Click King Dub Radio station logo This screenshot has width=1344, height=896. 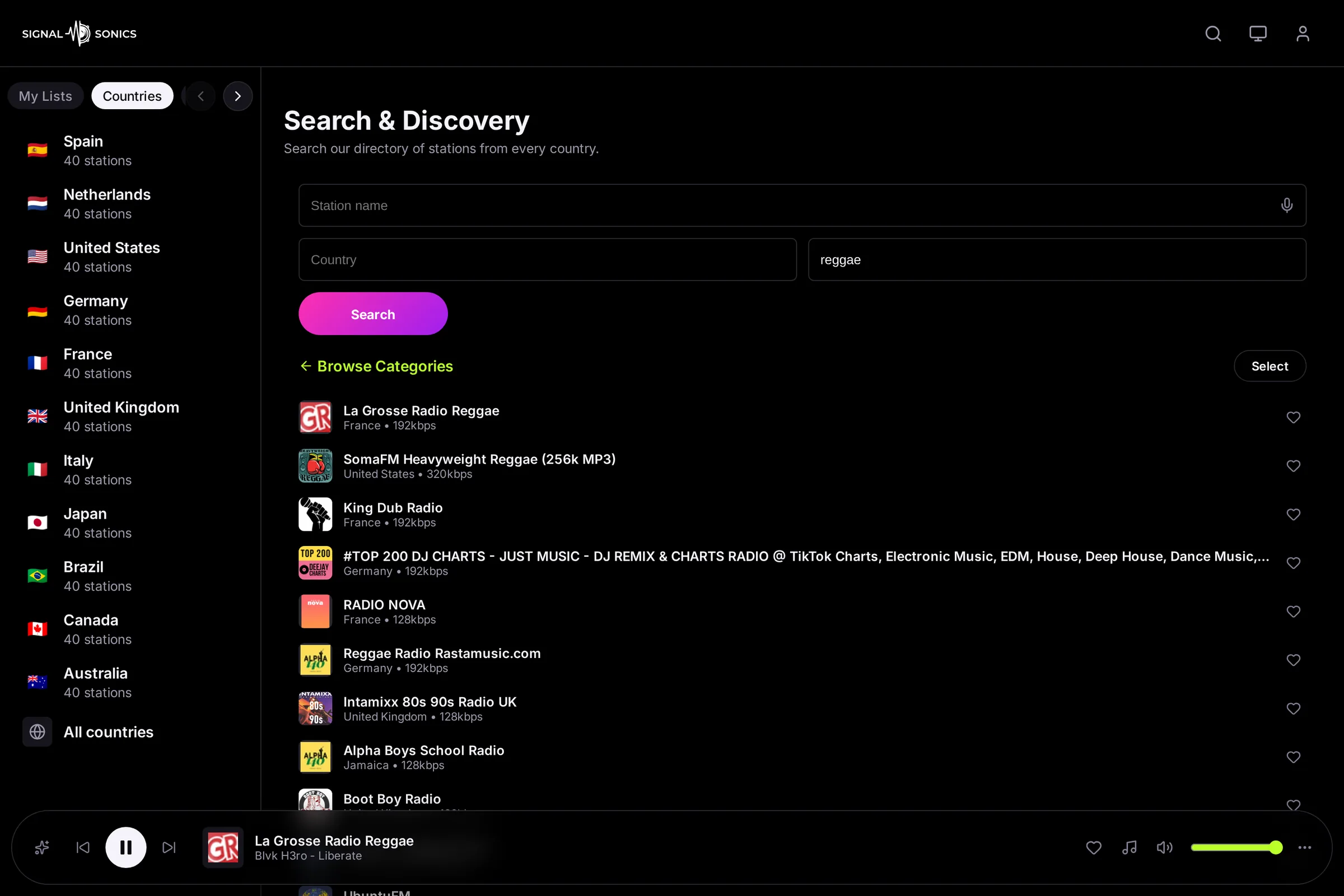(315, 514)
